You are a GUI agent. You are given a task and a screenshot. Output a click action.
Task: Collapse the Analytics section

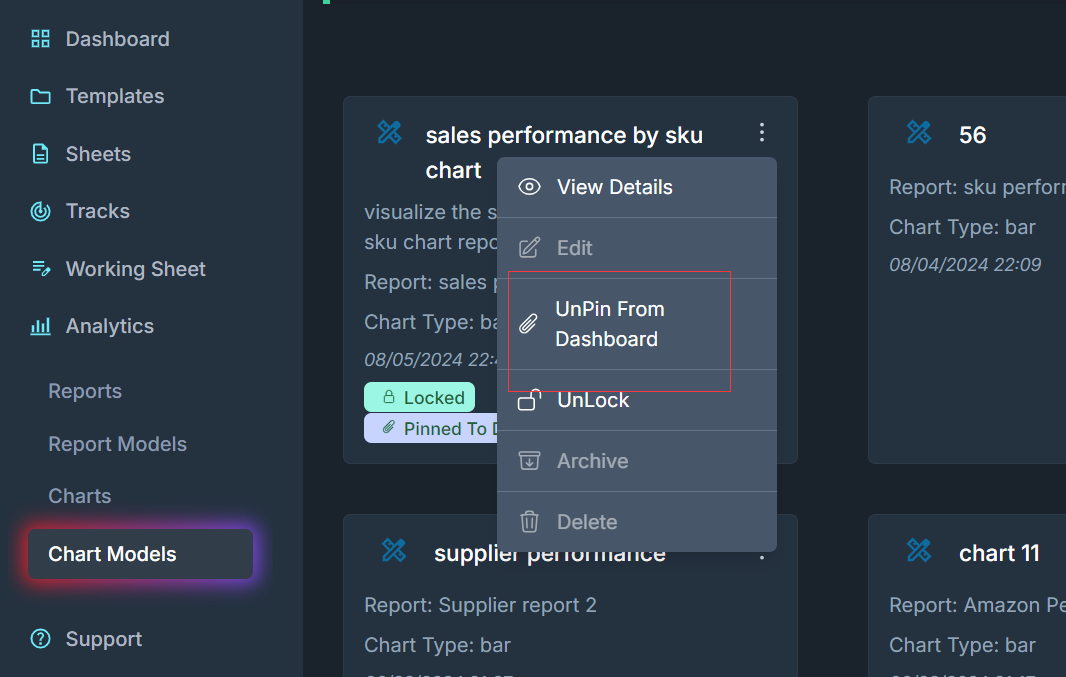(x=109, y=326)
